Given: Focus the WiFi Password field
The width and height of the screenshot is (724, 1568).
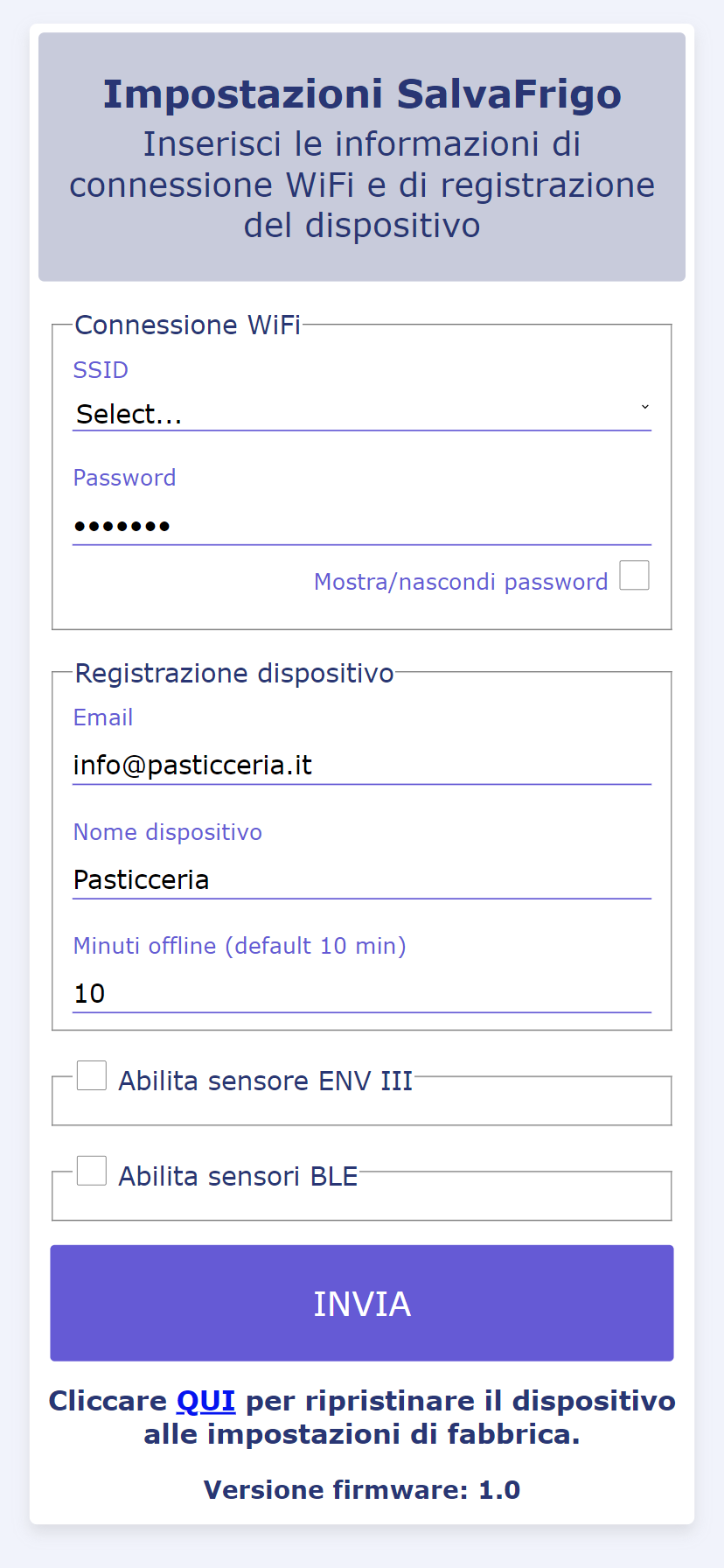Looking at the screenshot, I should click(x=362, y=527).
